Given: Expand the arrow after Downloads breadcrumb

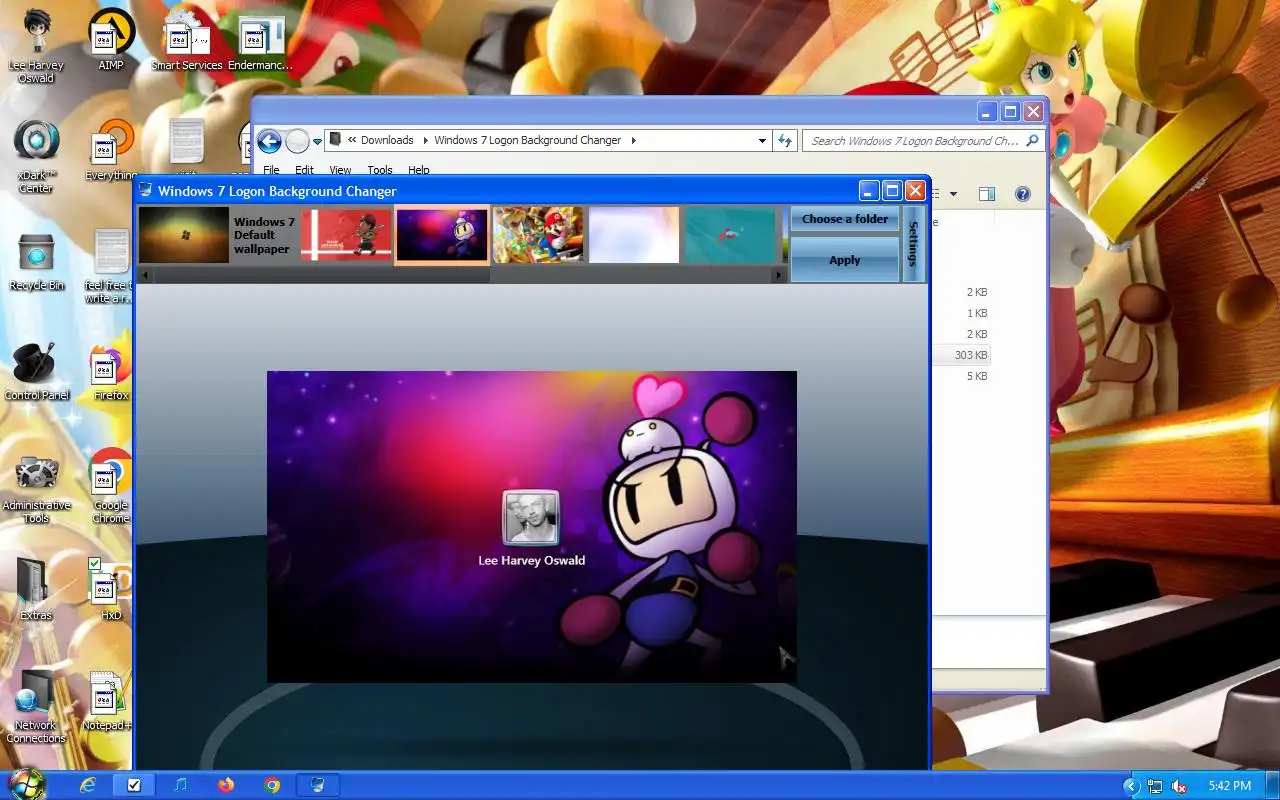Looking at the screenshot, I should (424, 140).
